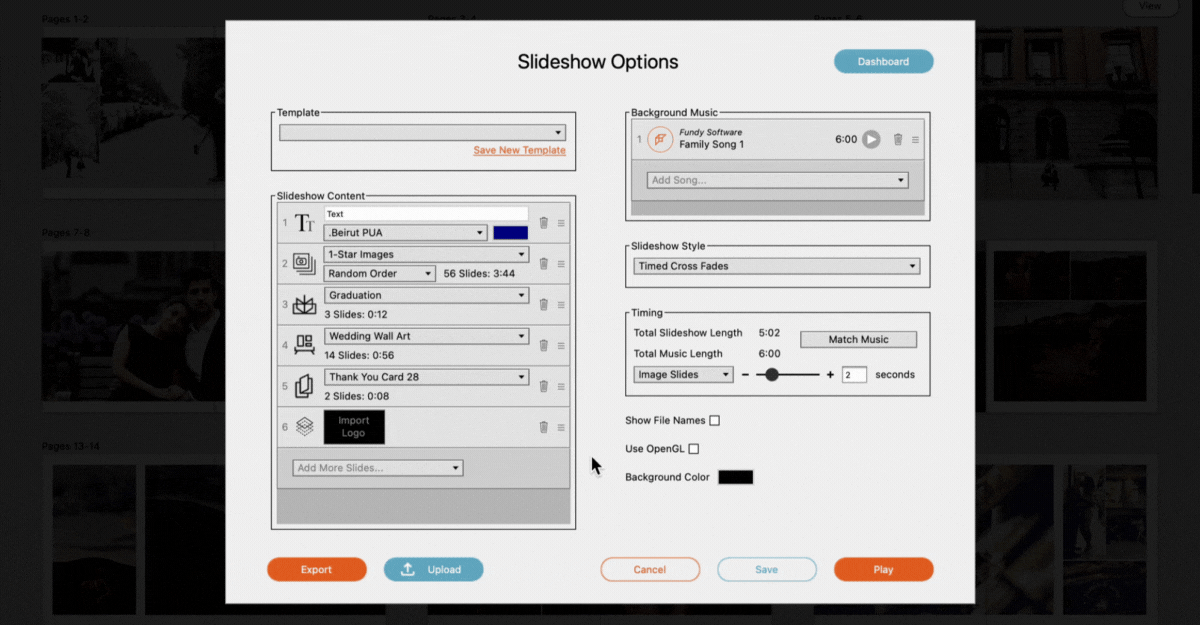
Task: Click the blue text color swatch
Action: click(510, 233)
